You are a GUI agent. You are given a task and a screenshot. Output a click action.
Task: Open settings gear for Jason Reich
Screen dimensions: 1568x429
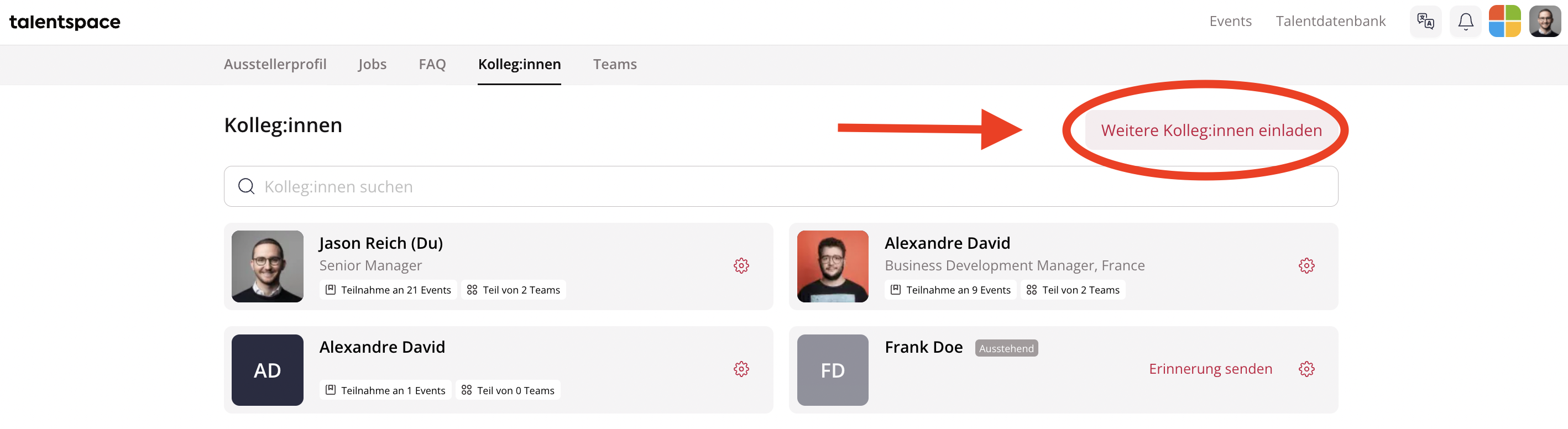click(x=741, y=266)
